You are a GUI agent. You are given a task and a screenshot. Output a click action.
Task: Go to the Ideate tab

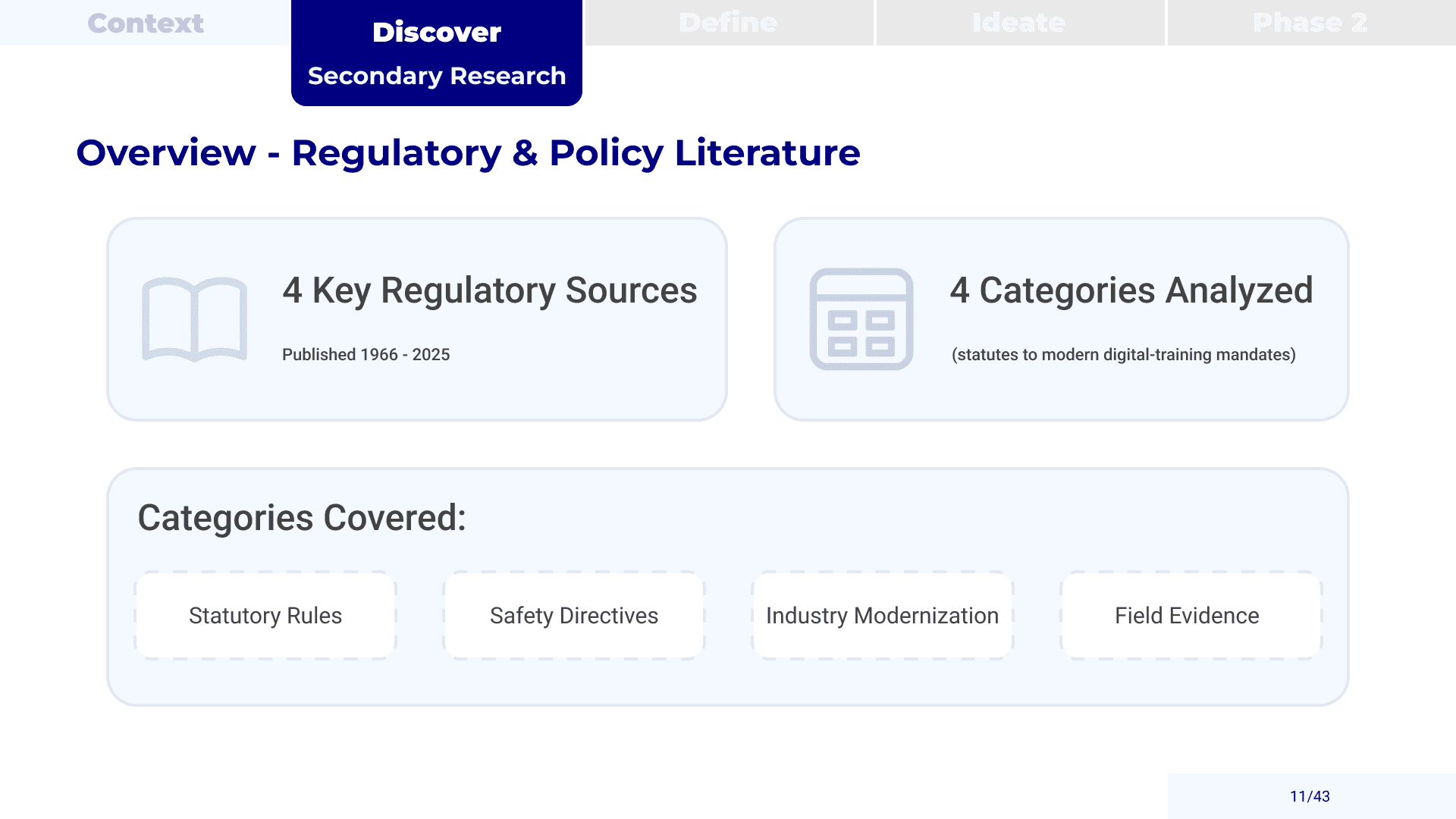point(1018,23)
